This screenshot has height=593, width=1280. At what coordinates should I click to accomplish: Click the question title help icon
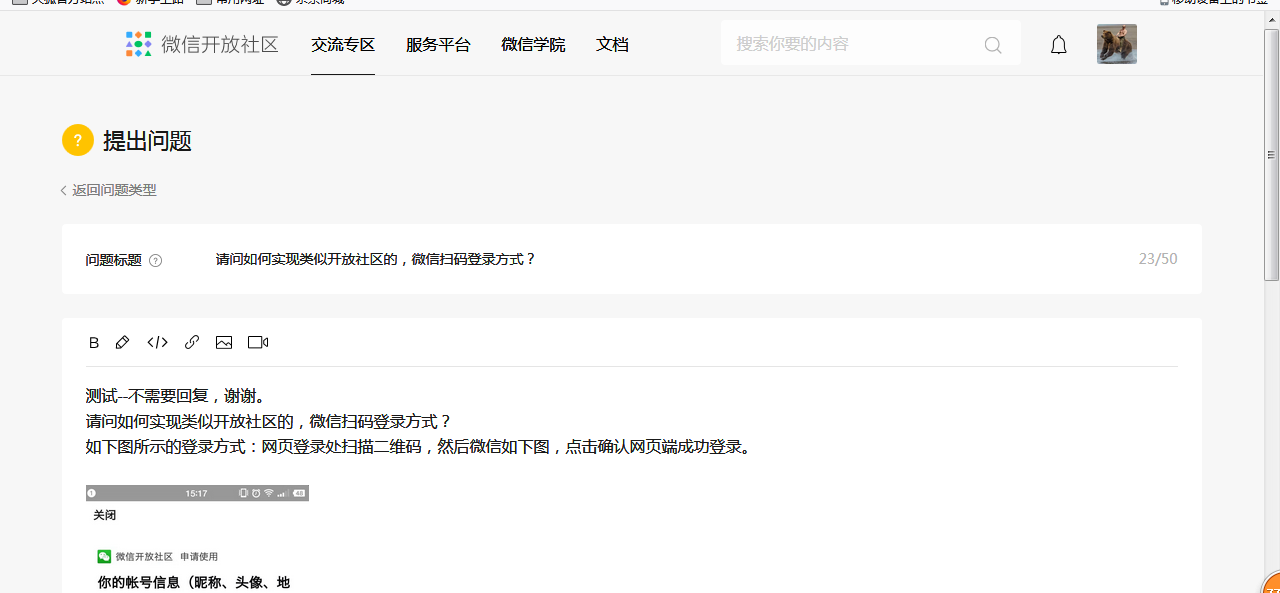point(156,261)
